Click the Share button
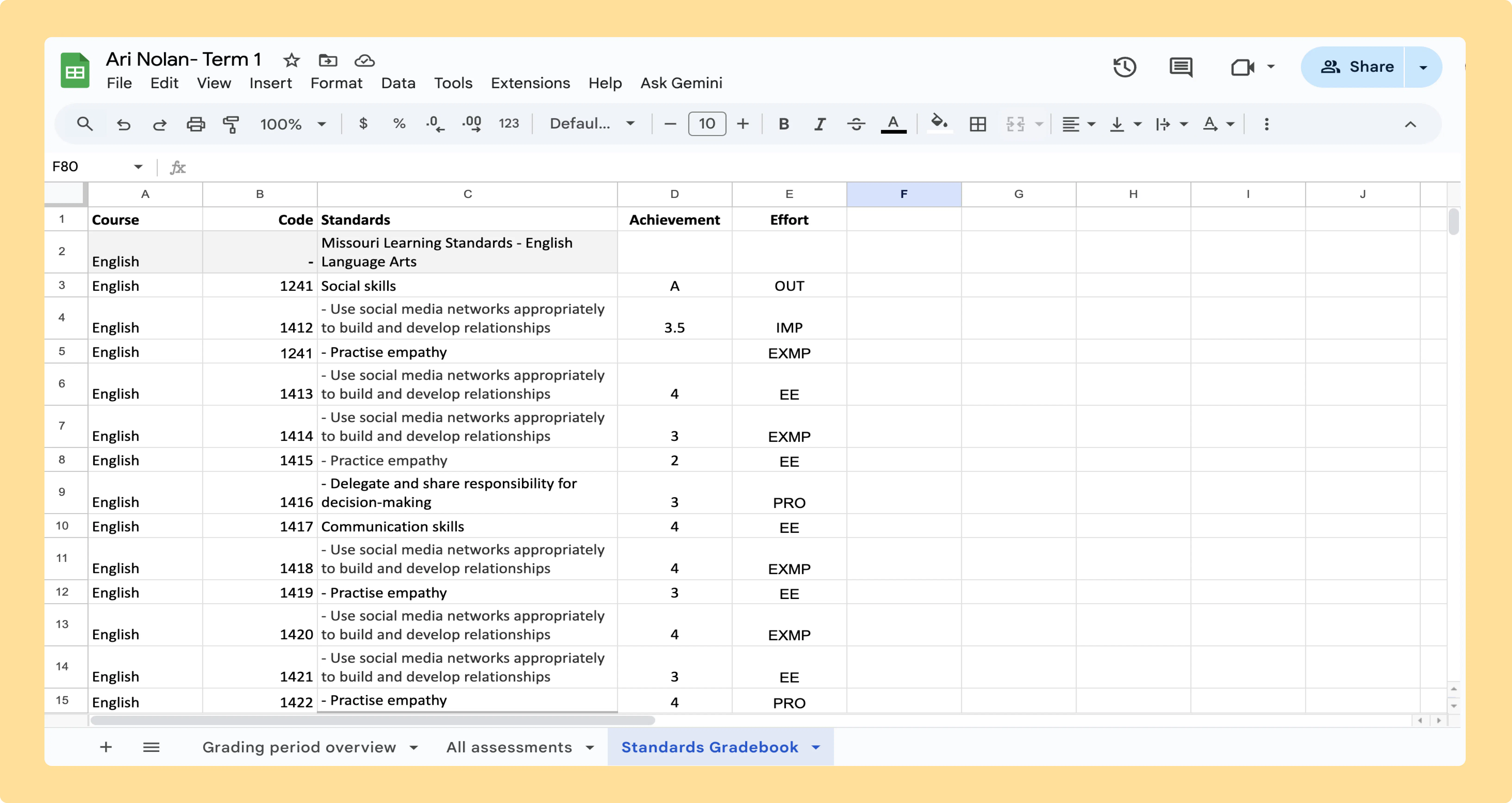The image size is (1512, 803). click(1353, 67)
